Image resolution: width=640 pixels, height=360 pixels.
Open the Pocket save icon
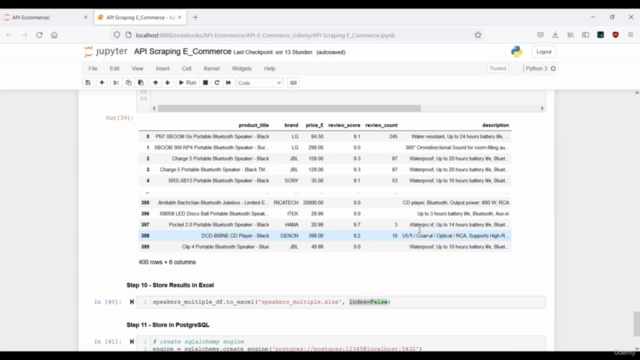point(540,35)
